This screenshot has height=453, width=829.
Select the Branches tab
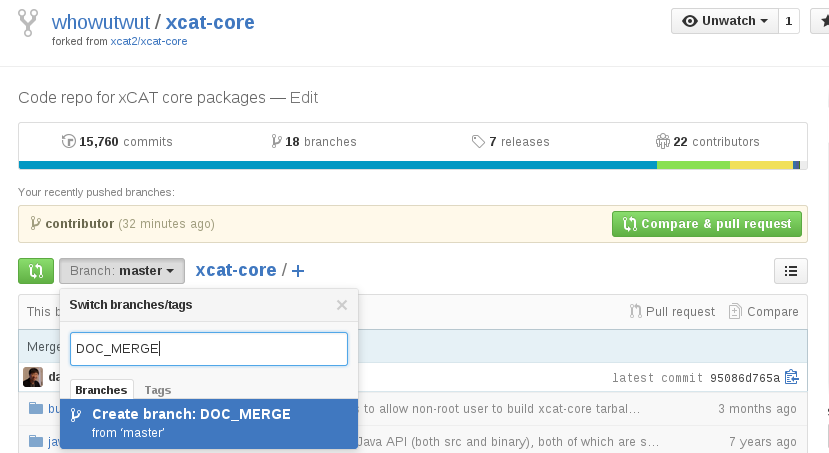click(102, 390)
